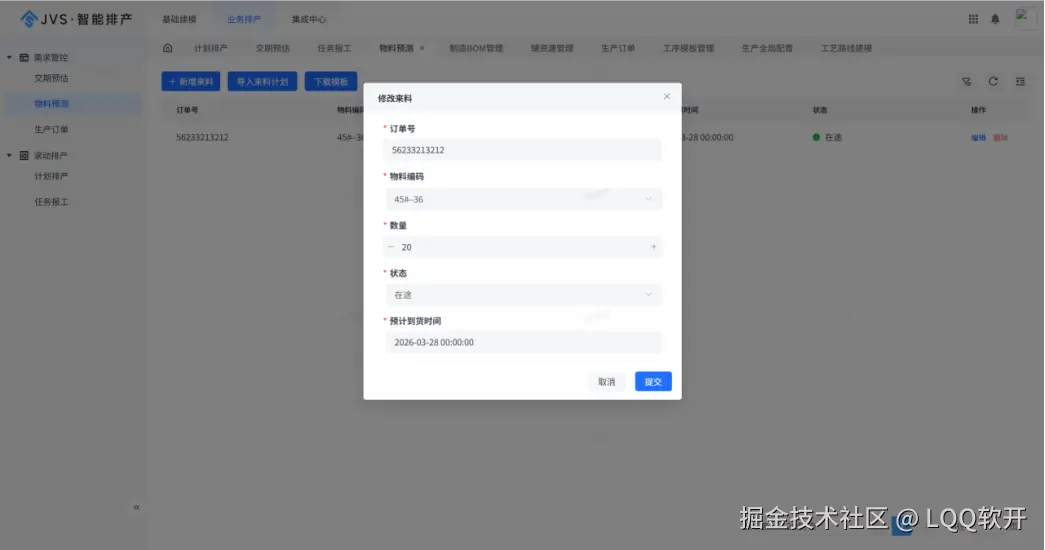
Task: Switch to the 生产全局配置 tab
Action: [767, 48]
